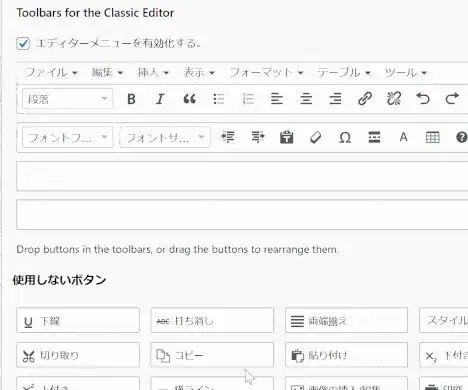Open the ツール menu
The width and height of the screenshot is (468, 390).
405,72
